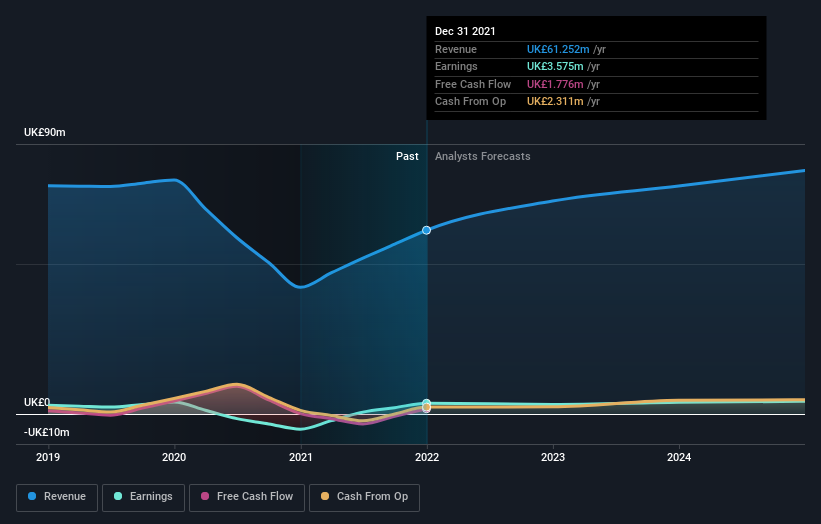Image resolution: width=821 pixels, height=524 pixels.
Task: Click the earnings data point at 2022
Action: pos(427,403)
